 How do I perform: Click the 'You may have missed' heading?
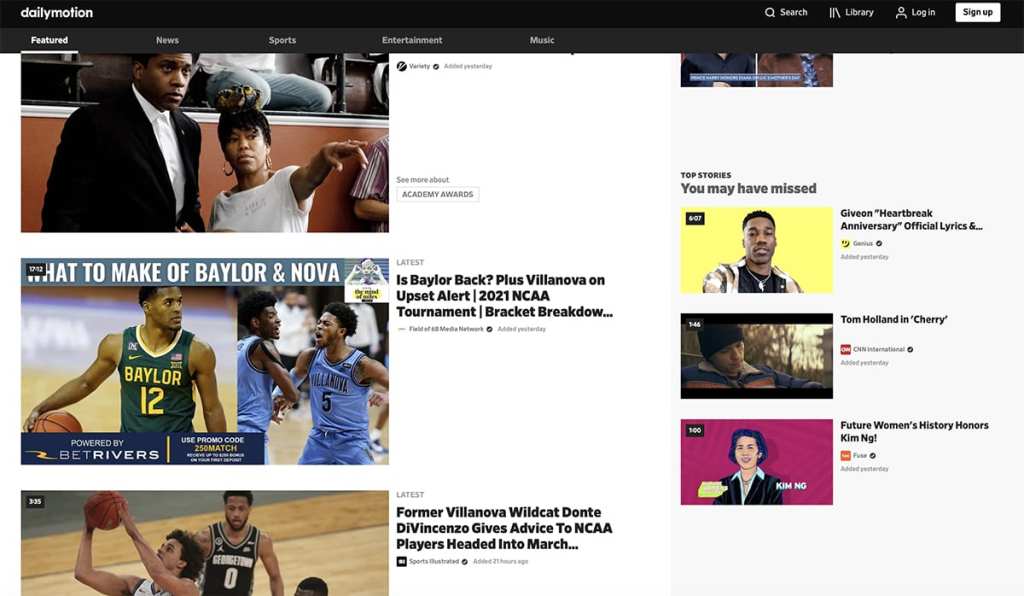(748, 189)
